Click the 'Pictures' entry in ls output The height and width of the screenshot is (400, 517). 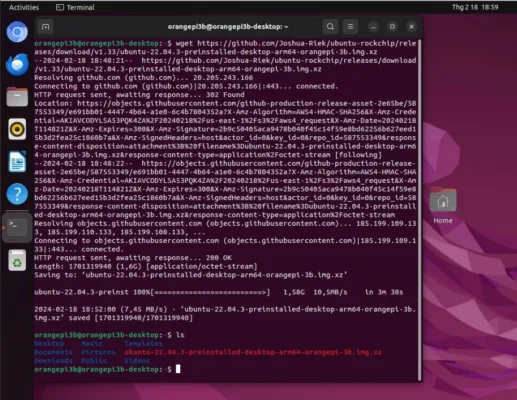click(x=98, y=352)
